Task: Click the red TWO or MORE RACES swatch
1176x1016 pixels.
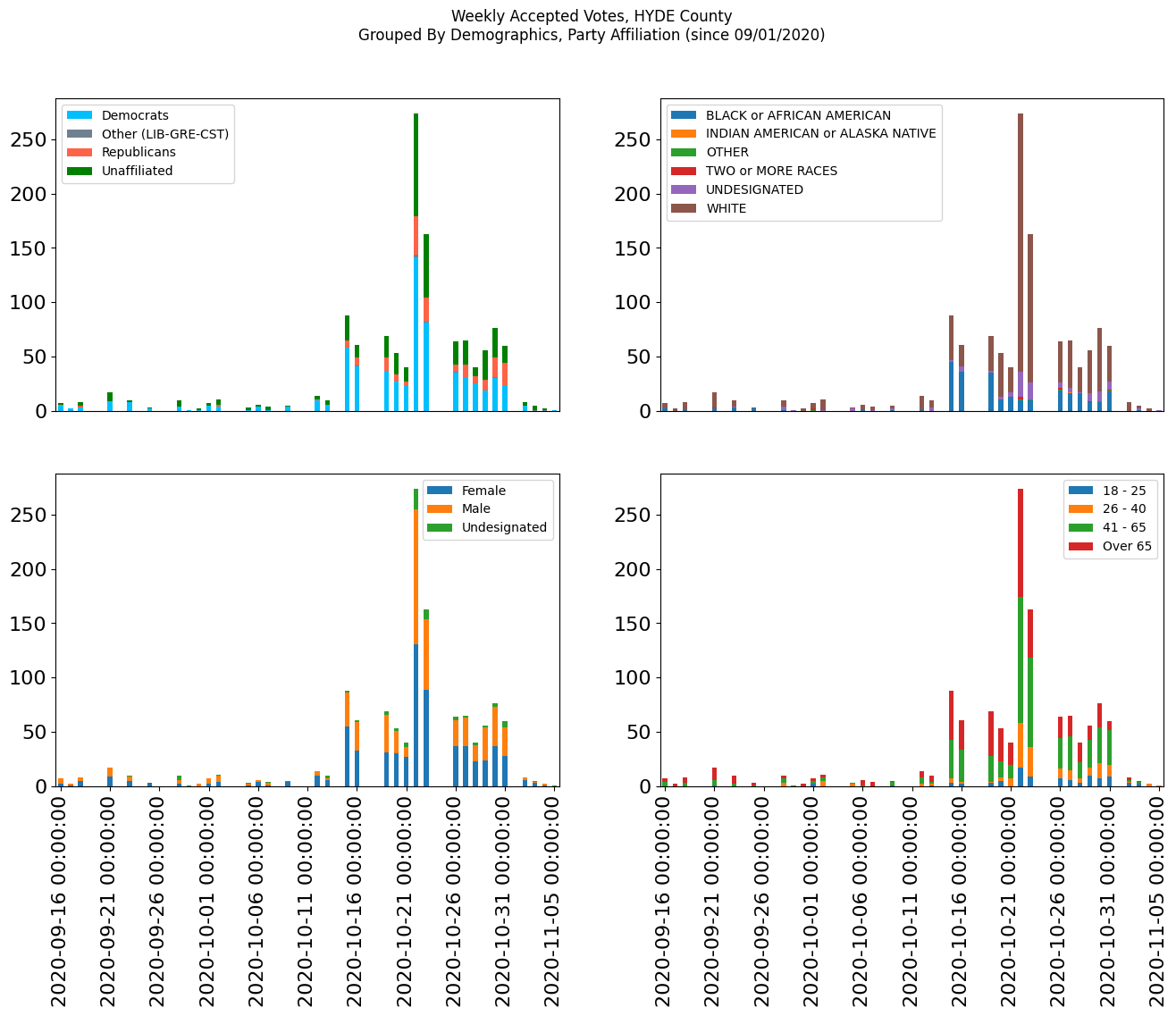Action: pos(685,171)
